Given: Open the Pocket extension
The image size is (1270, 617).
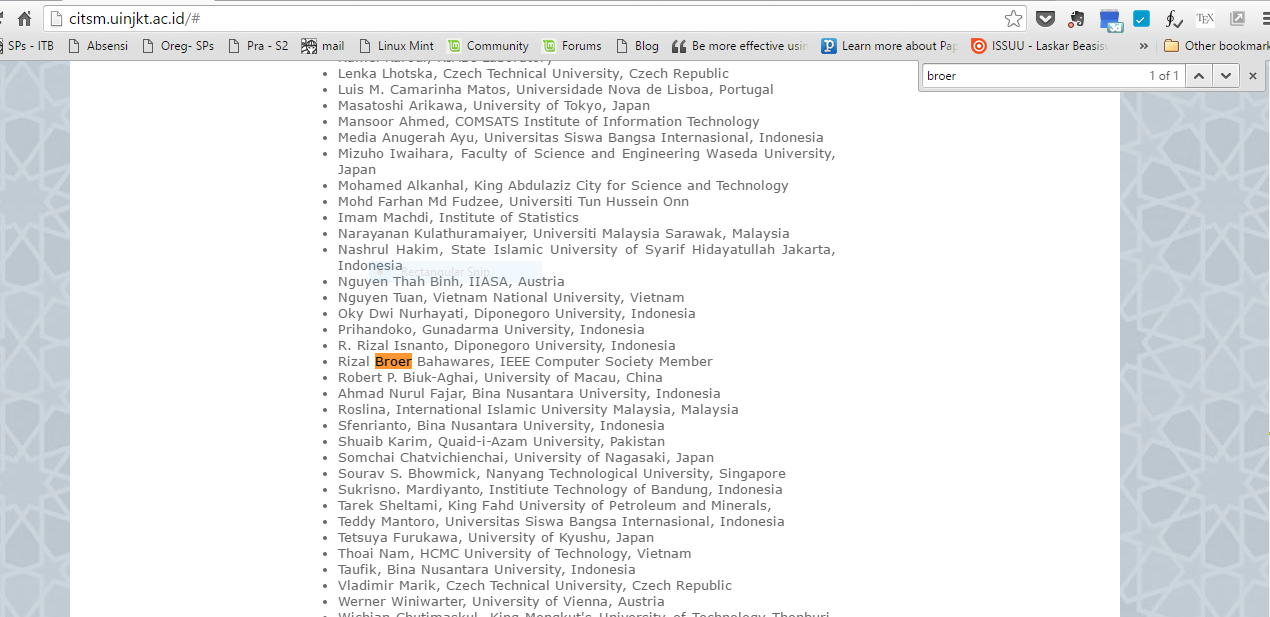Looking at the screenshot, I should (1045, 18).
